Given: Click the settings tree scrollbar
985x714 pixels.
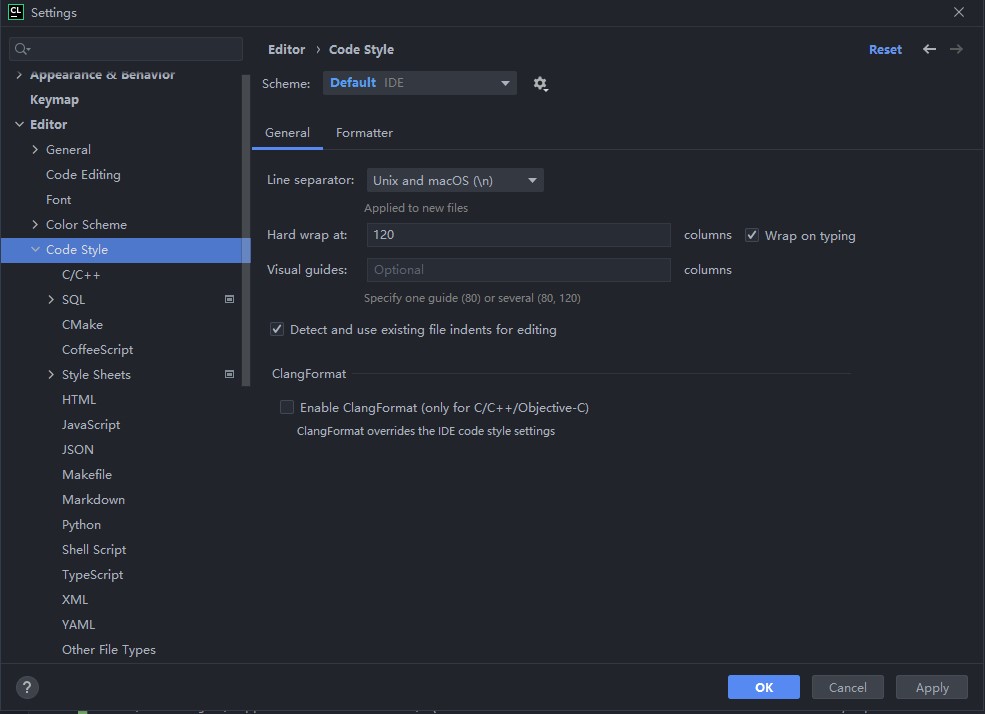Looking at the screenshot, I should (x=246, y=230).
